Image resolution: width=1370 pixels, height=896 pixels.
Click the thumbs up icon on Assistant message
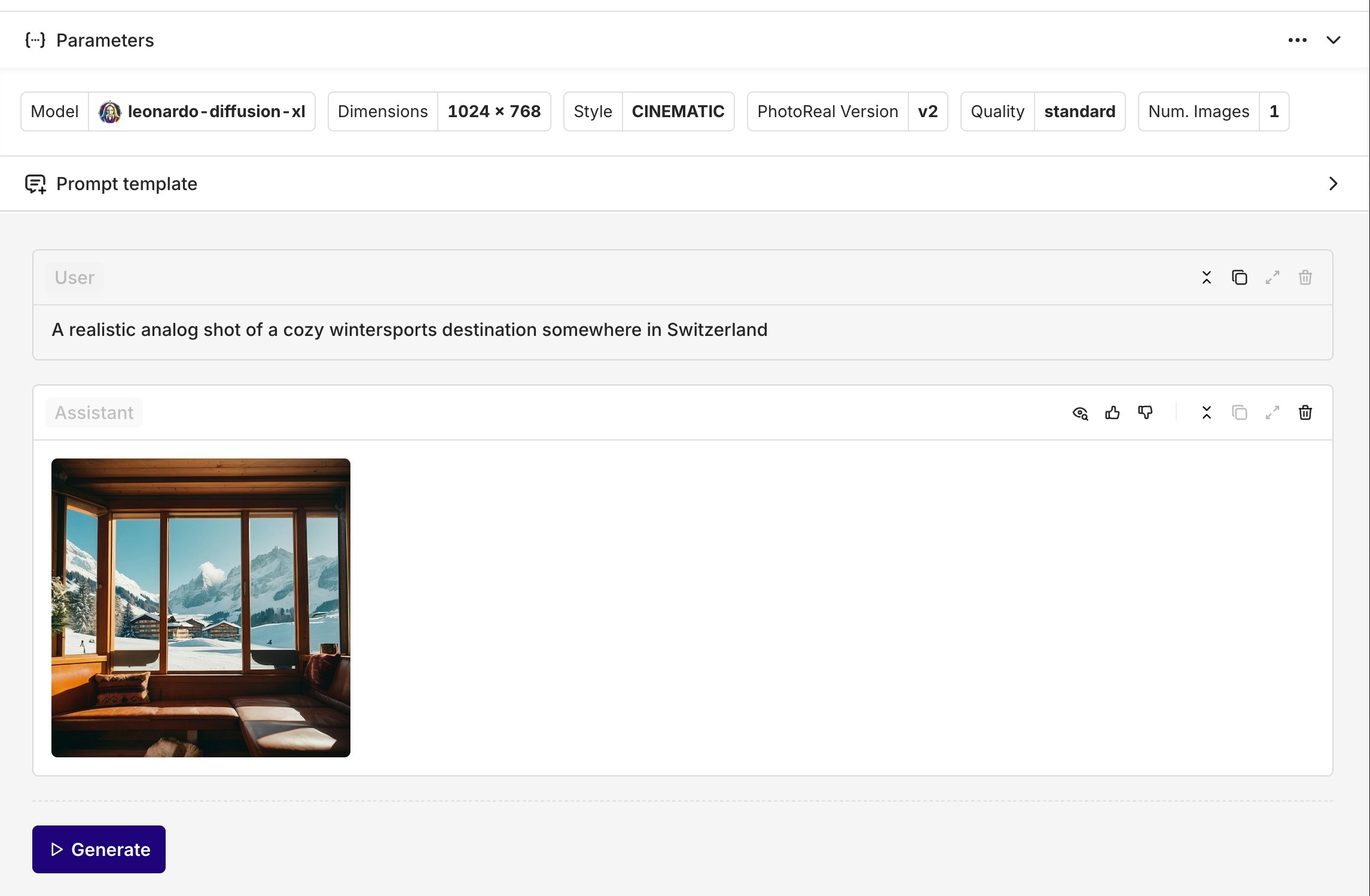coord(1112,412)
